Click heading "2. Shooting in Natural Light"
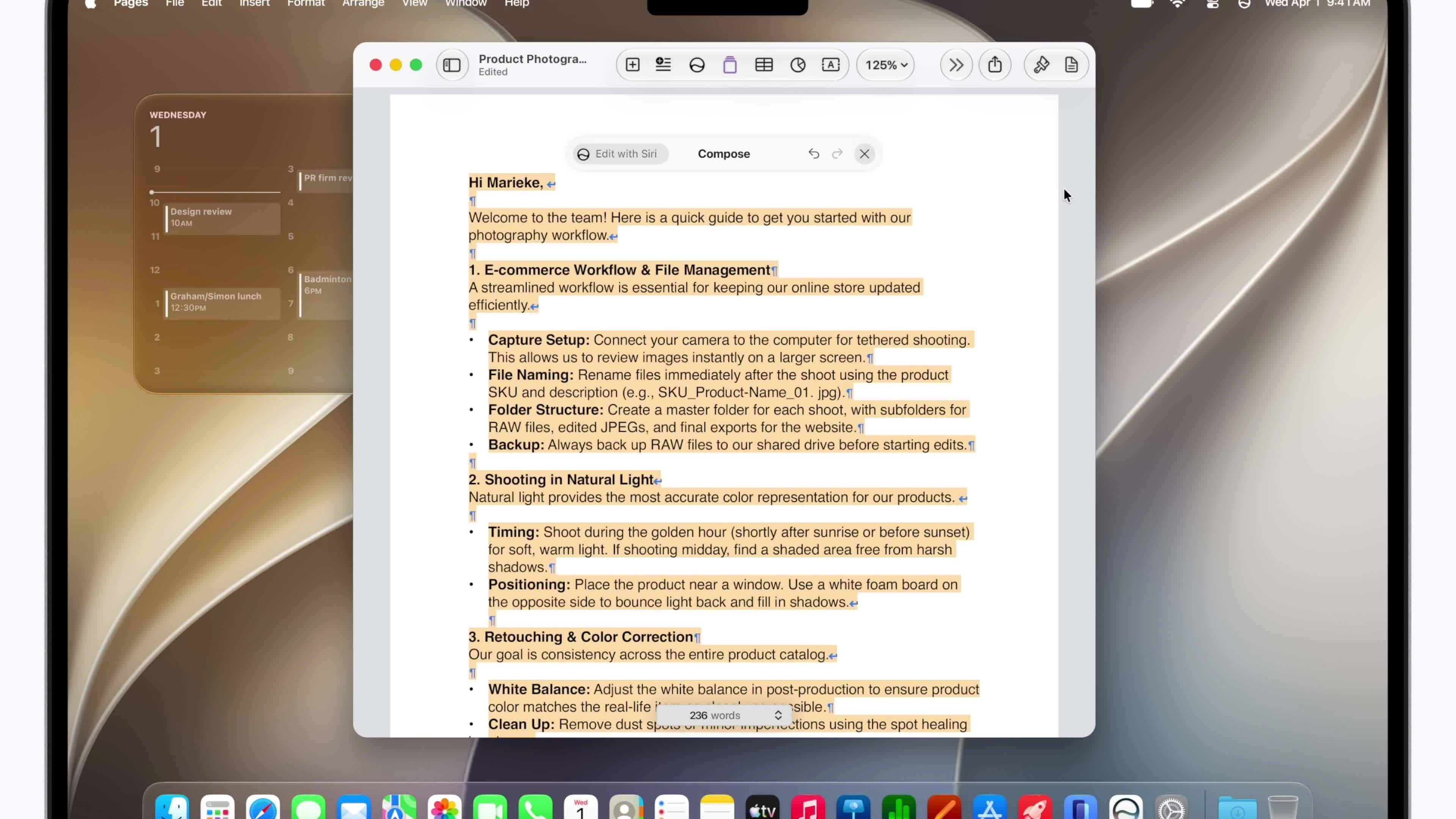This screenshot has width=1456, height=819. coord(561,480)
